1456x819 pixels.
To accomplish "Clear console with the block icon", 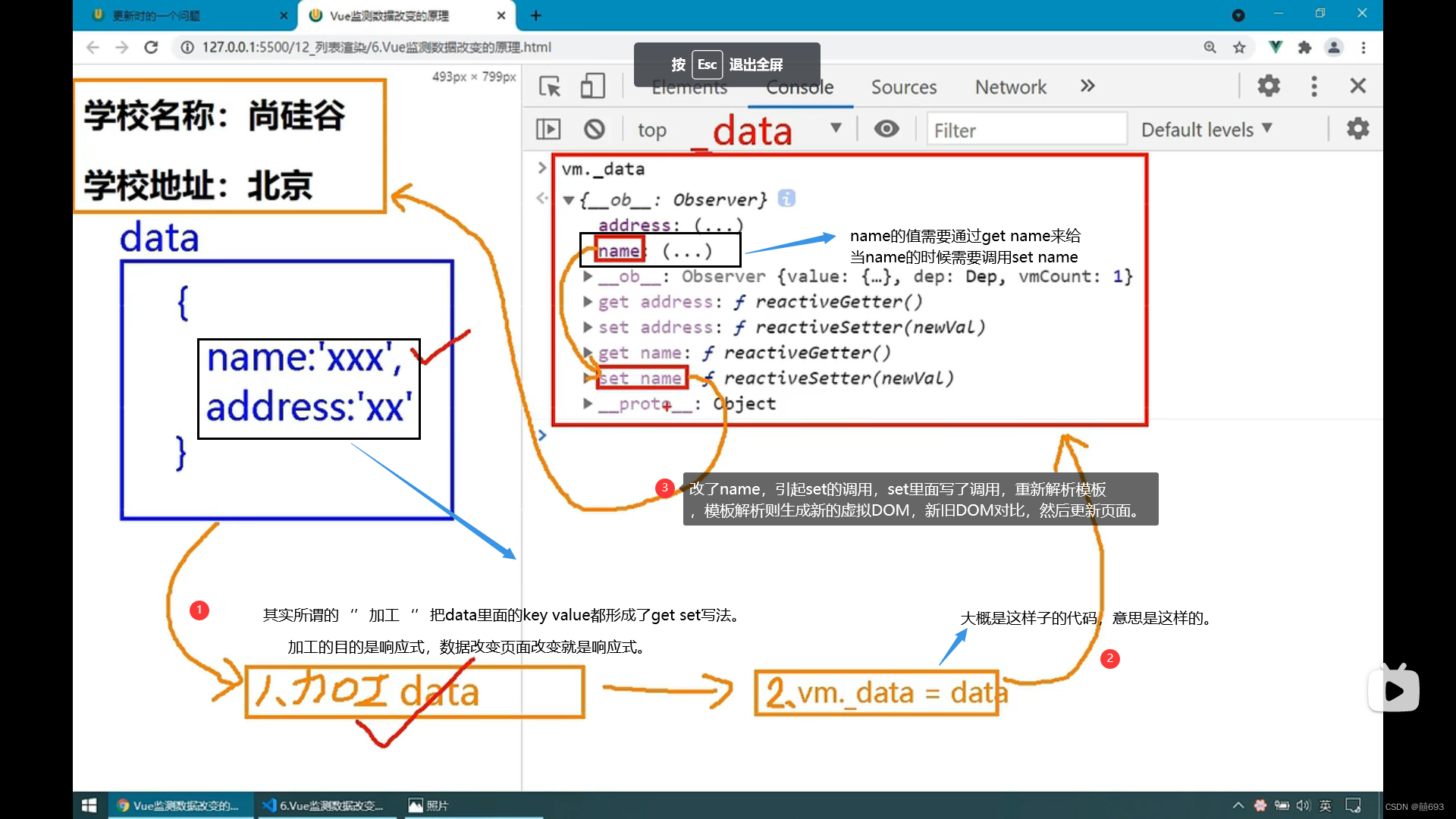I will click(x=595, y=130).
